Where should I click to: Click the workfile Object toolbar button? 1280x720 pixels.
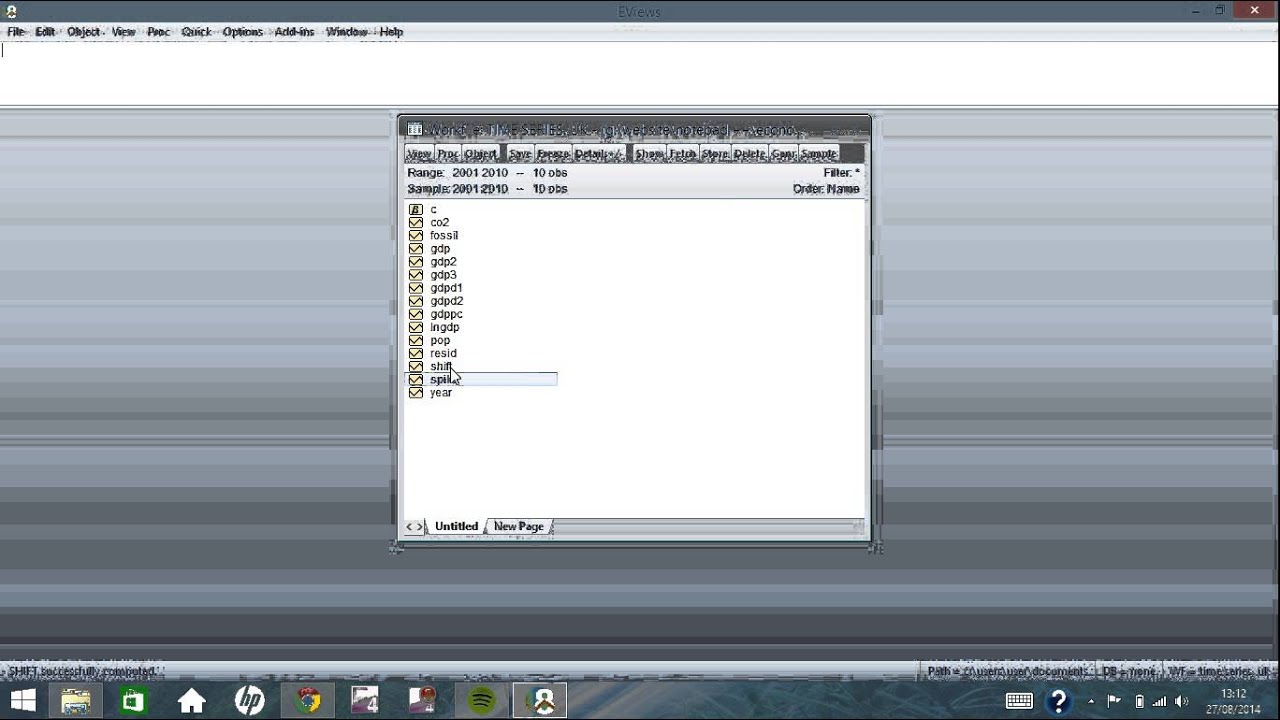[480, 153]
